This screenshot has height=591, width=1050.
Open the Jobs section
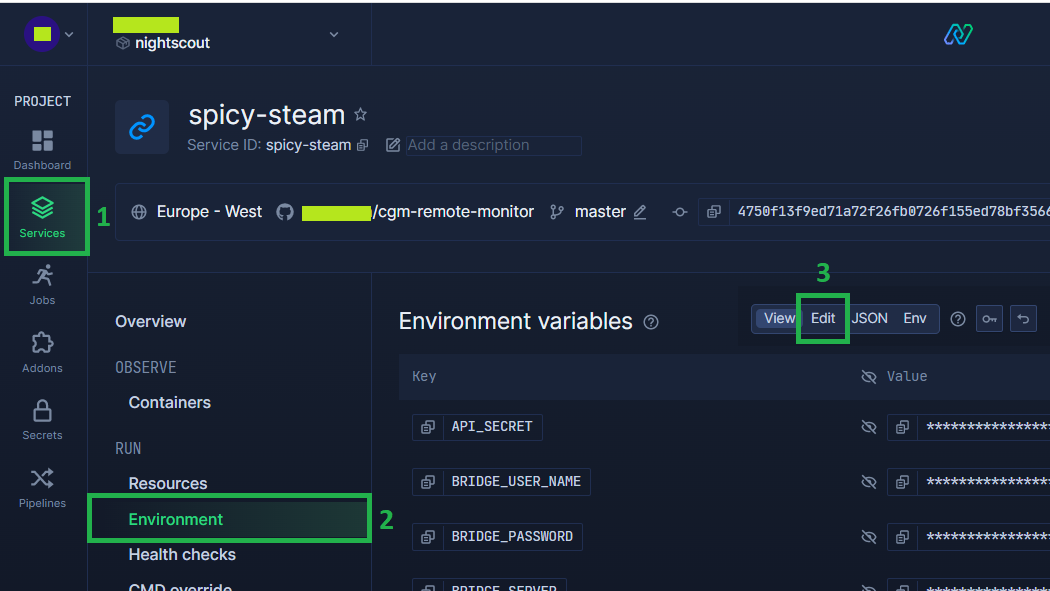(42, 285)
